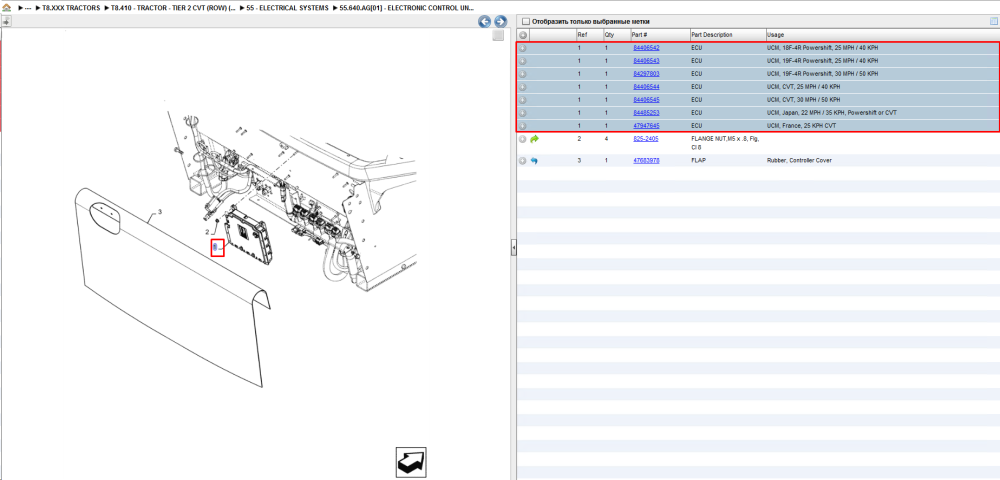Open part number link 47947645
The image size is (1000, 480).
coord(646,126)
